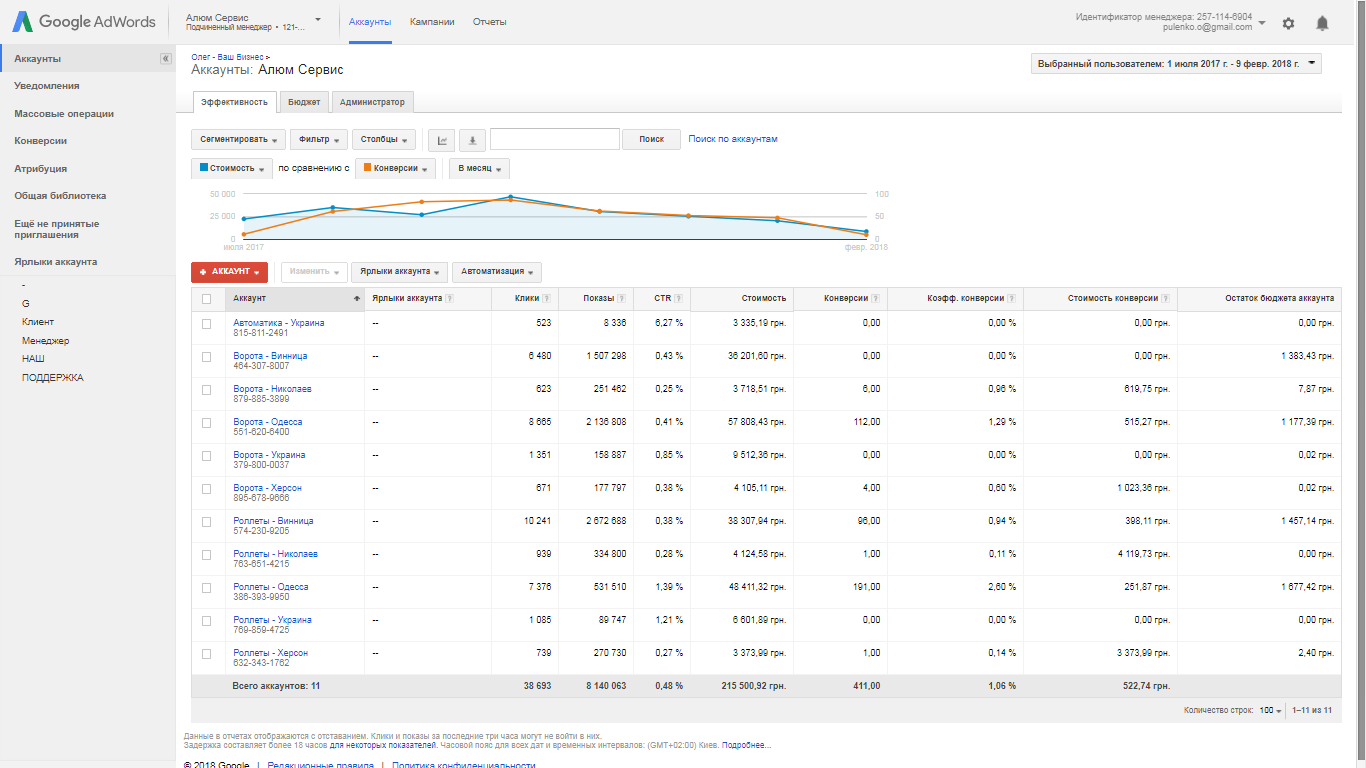The height and width of the screenshot is (768, 1366).
Task: Switch to the Бюджет tab
Action: 304,102
